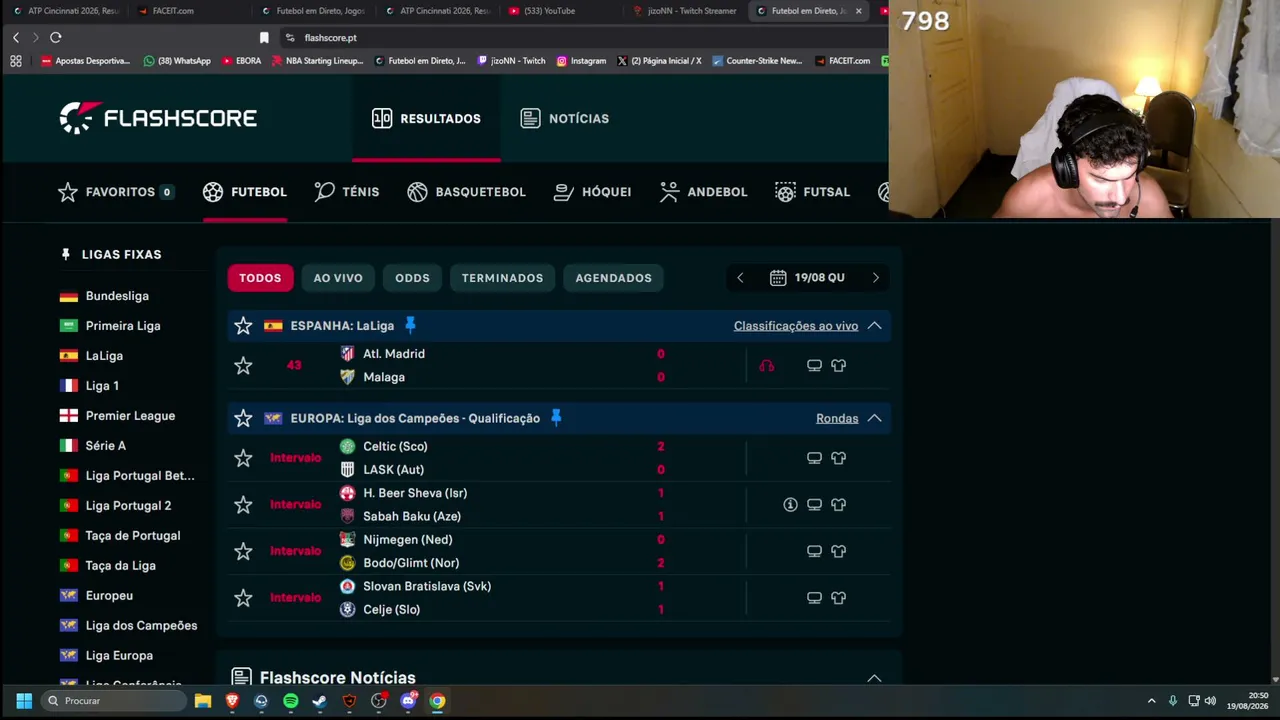The image size is (1280, 720).
Task: Open the Favoritos star section
Action: 115,192
